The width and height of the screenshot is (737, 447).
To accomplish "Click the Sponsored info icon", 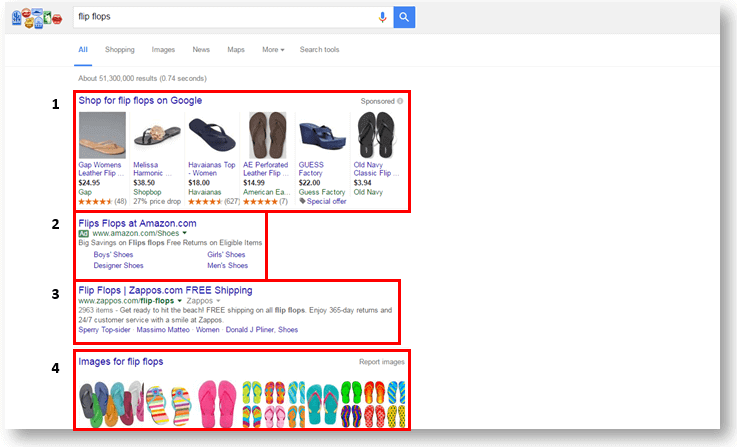I will tap(400, 101).
